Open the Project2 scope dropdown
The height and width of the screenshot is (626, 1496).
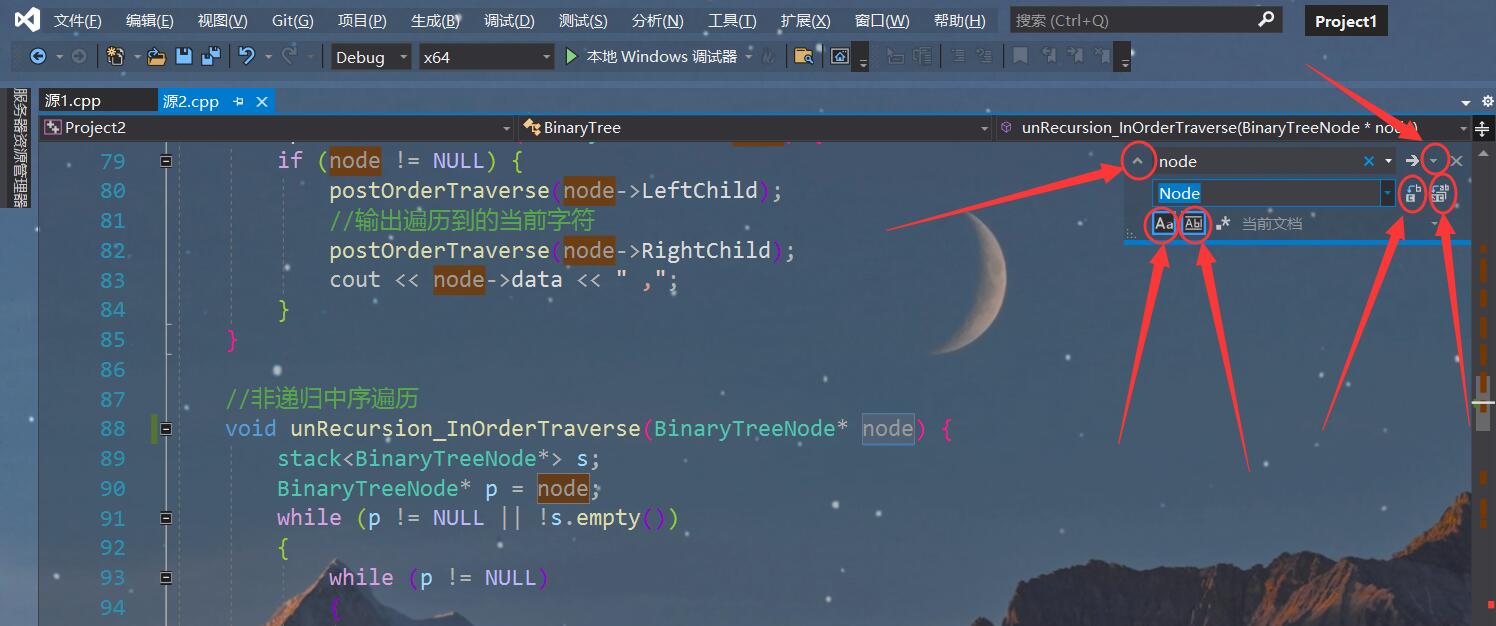[506, 128]
